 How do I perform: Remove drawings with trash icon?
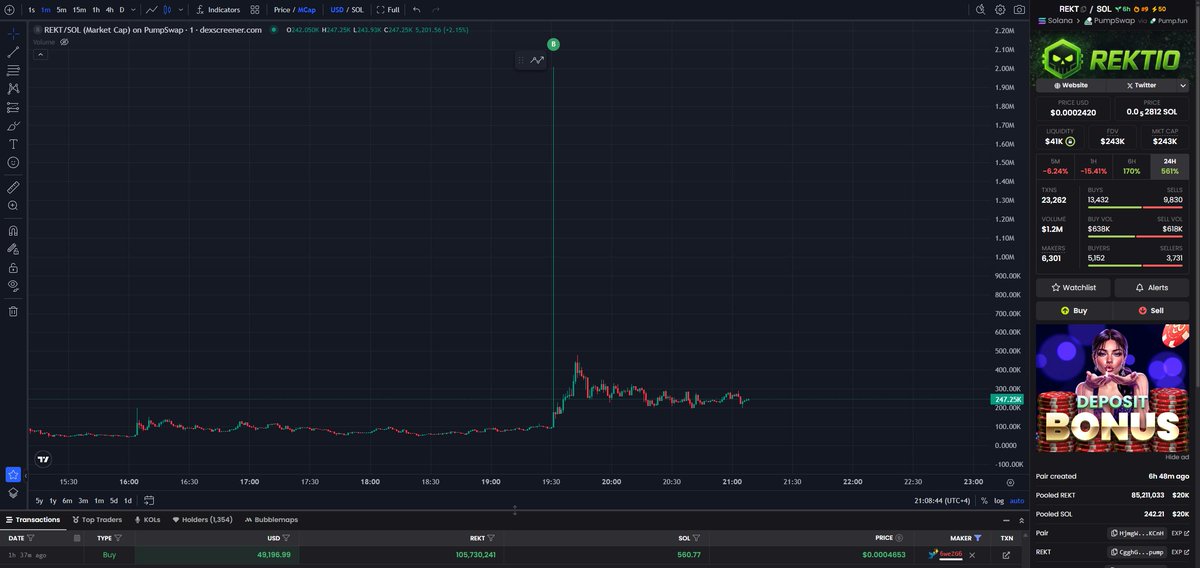click(x=13, y=311)
